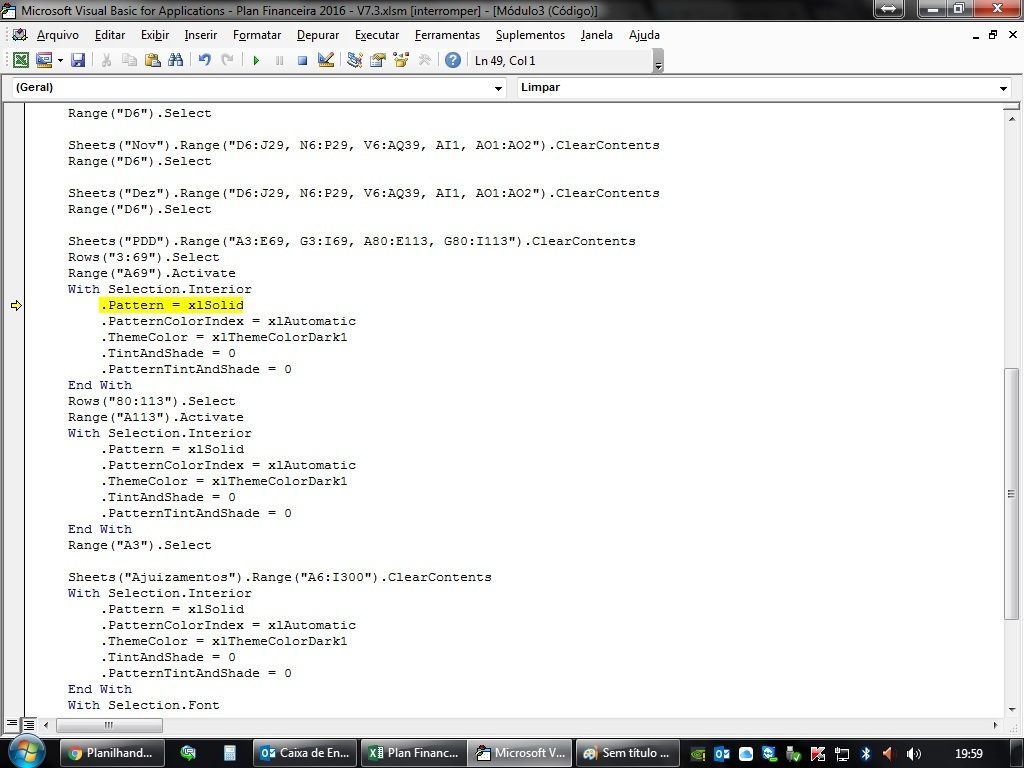This screenshot has width=1024, height=768.
Task: Click horizontal scrollbar left arrow
Action: point(46,725)
